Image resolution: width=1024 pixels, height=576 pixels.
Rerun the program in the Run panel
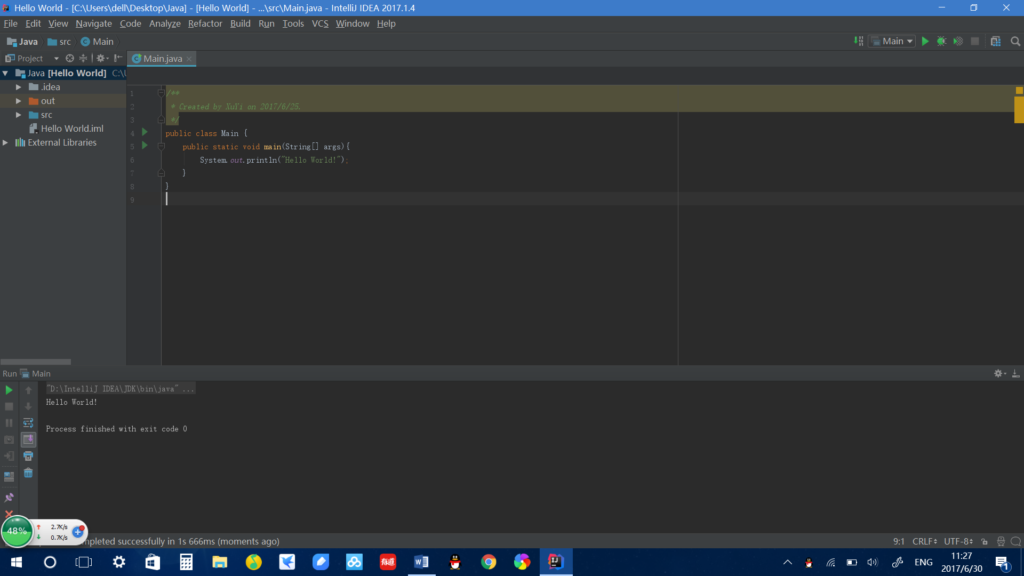point(8,390)
